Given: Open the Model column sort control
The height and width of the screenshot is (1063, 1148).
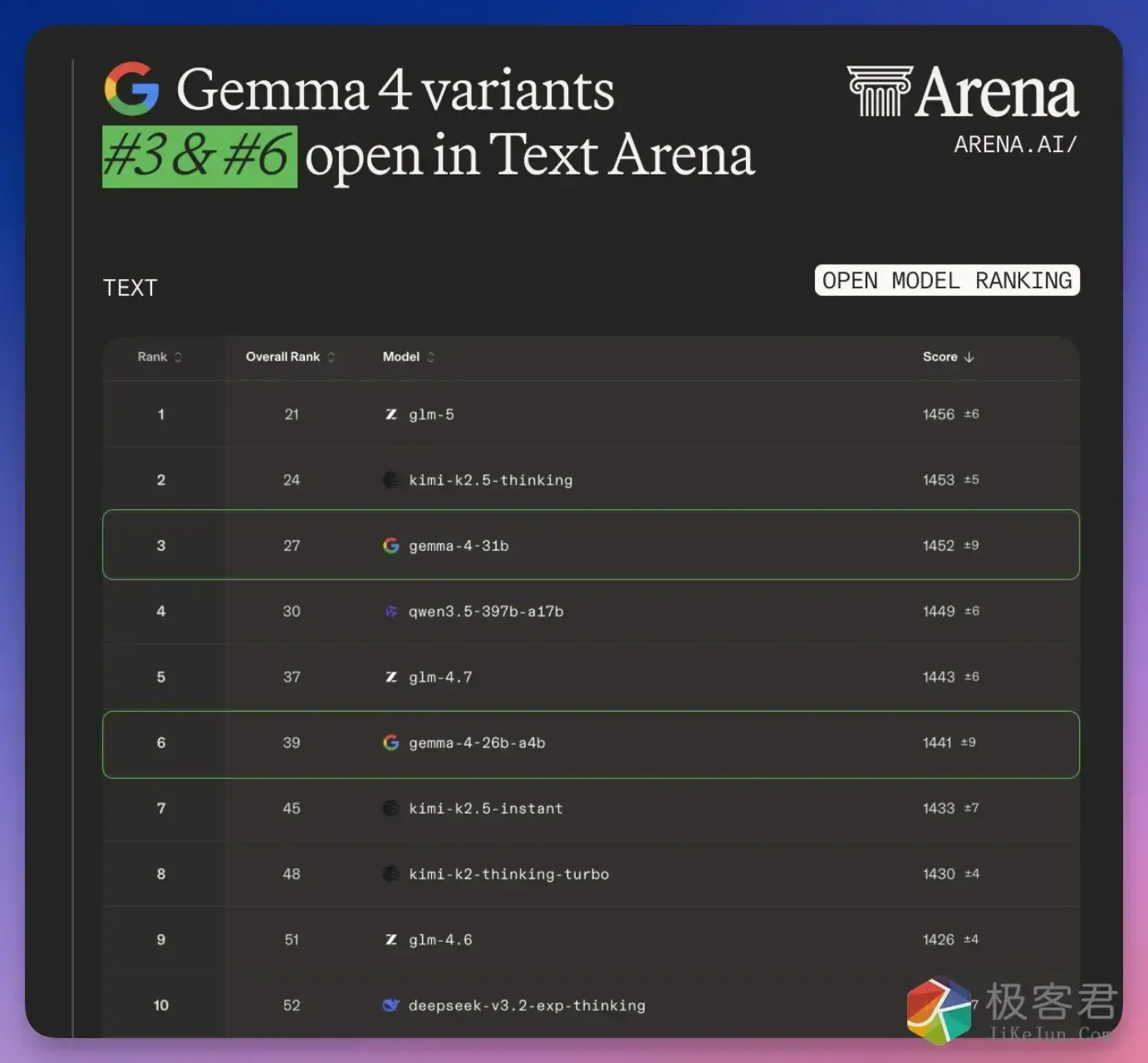Looking at the screenshot, I should pos(431,356).
